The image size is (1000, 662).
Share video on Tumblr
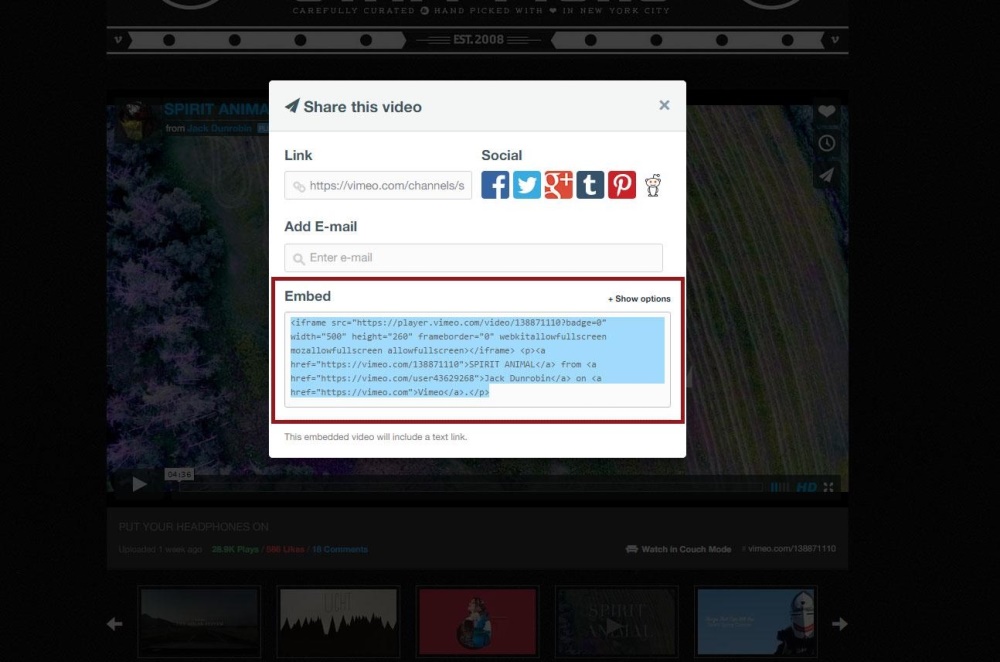pos(590,185)
